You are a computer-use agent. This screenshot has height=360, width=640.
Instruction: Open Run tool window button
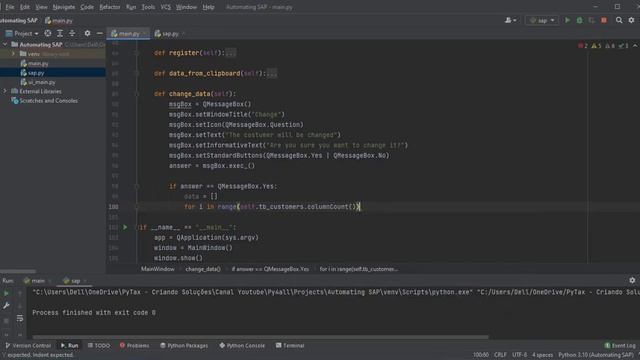69,345
